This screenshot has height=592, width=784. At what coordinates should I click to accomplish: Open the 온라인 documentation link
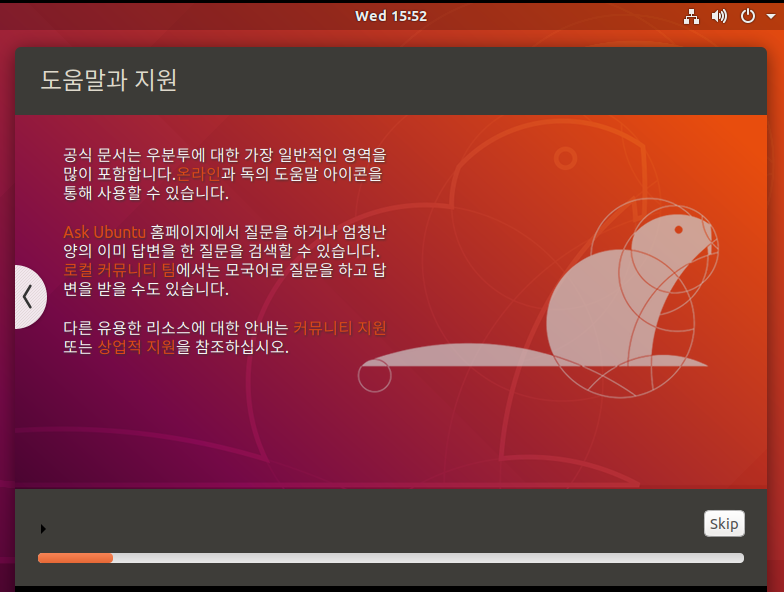[x=198, y=174]
